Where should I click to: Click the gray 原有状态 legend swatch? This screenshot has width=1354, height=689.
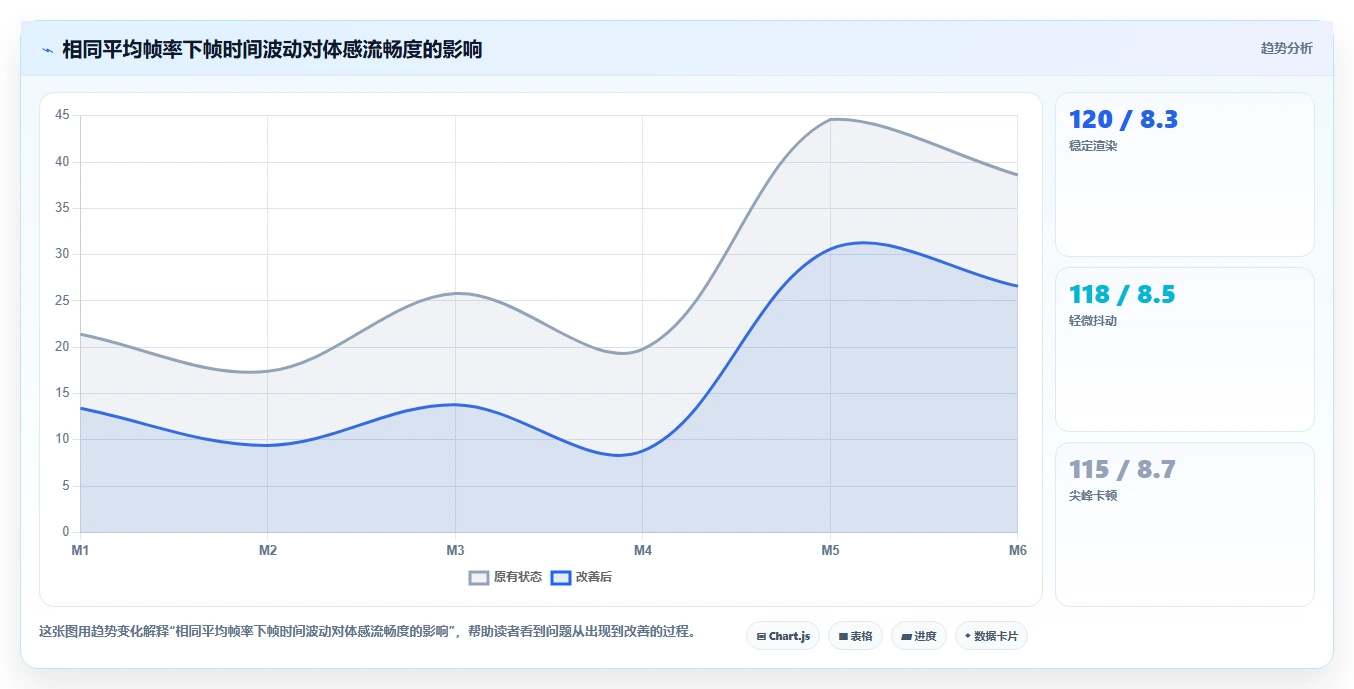pos(479,577)
